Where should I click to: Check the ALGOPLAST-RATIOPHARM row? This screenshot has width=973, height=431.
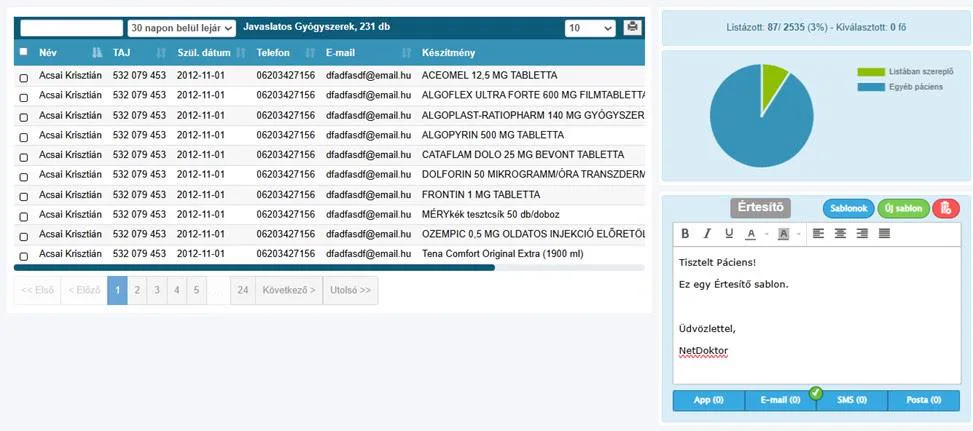(x=24, y=117)
